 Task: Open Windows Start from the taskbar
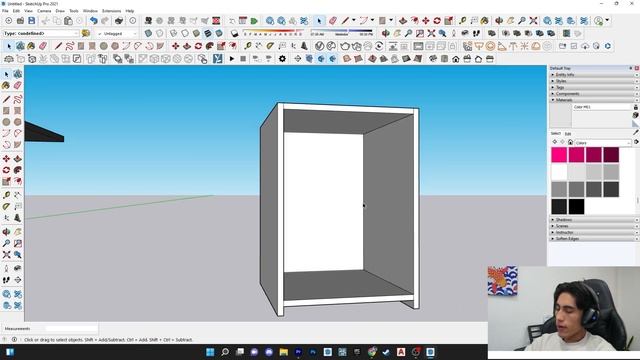pos(210,352)
